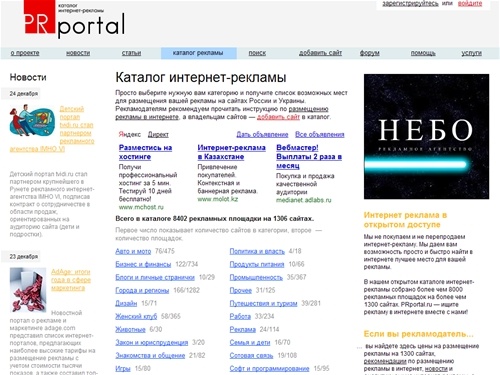Open 'Женский клуб' category
This screenshot has width=500, height=375.
click(136, 317)
